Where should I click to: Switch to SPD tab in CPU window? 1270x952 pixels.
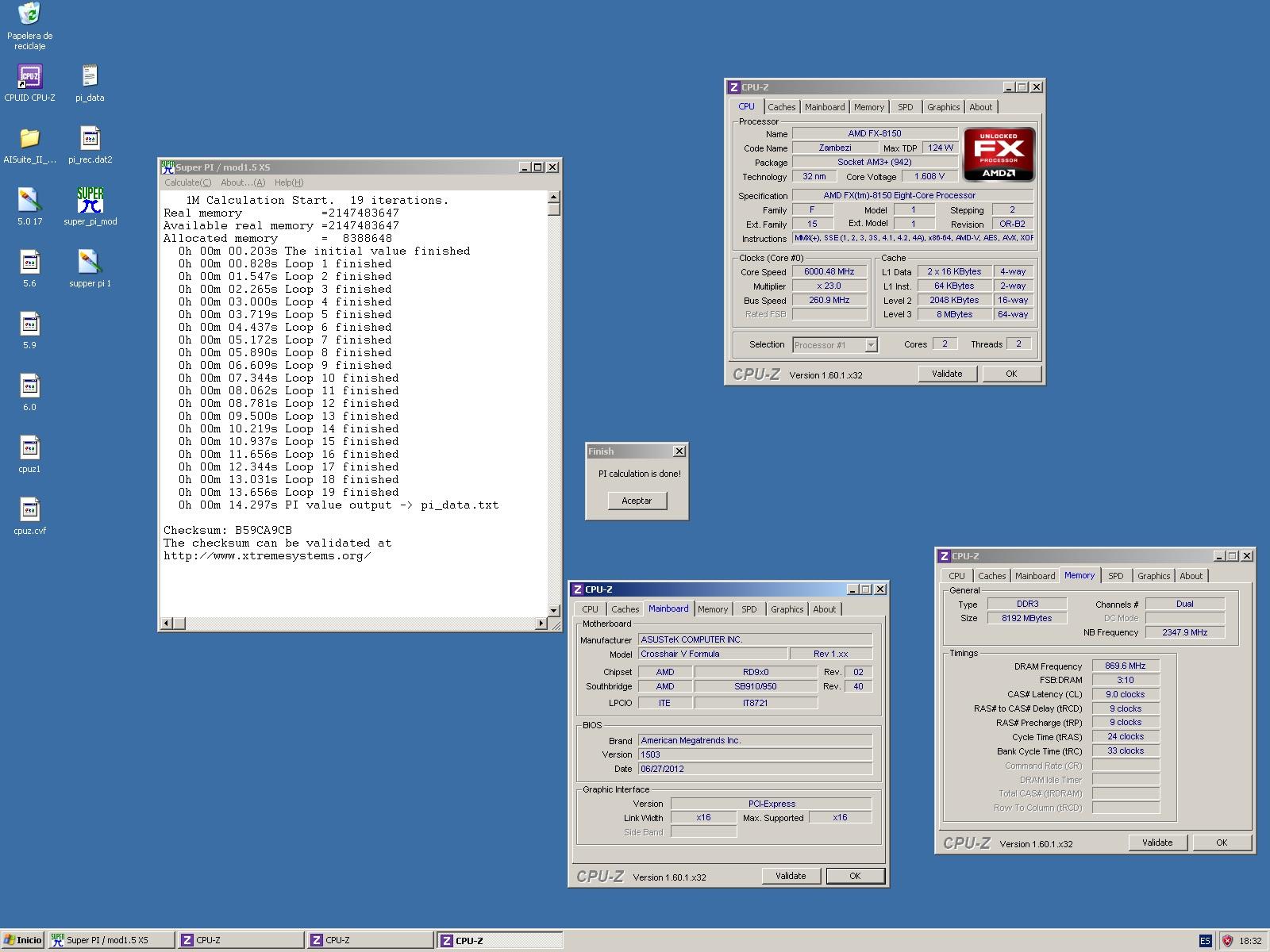pos(906,107)
